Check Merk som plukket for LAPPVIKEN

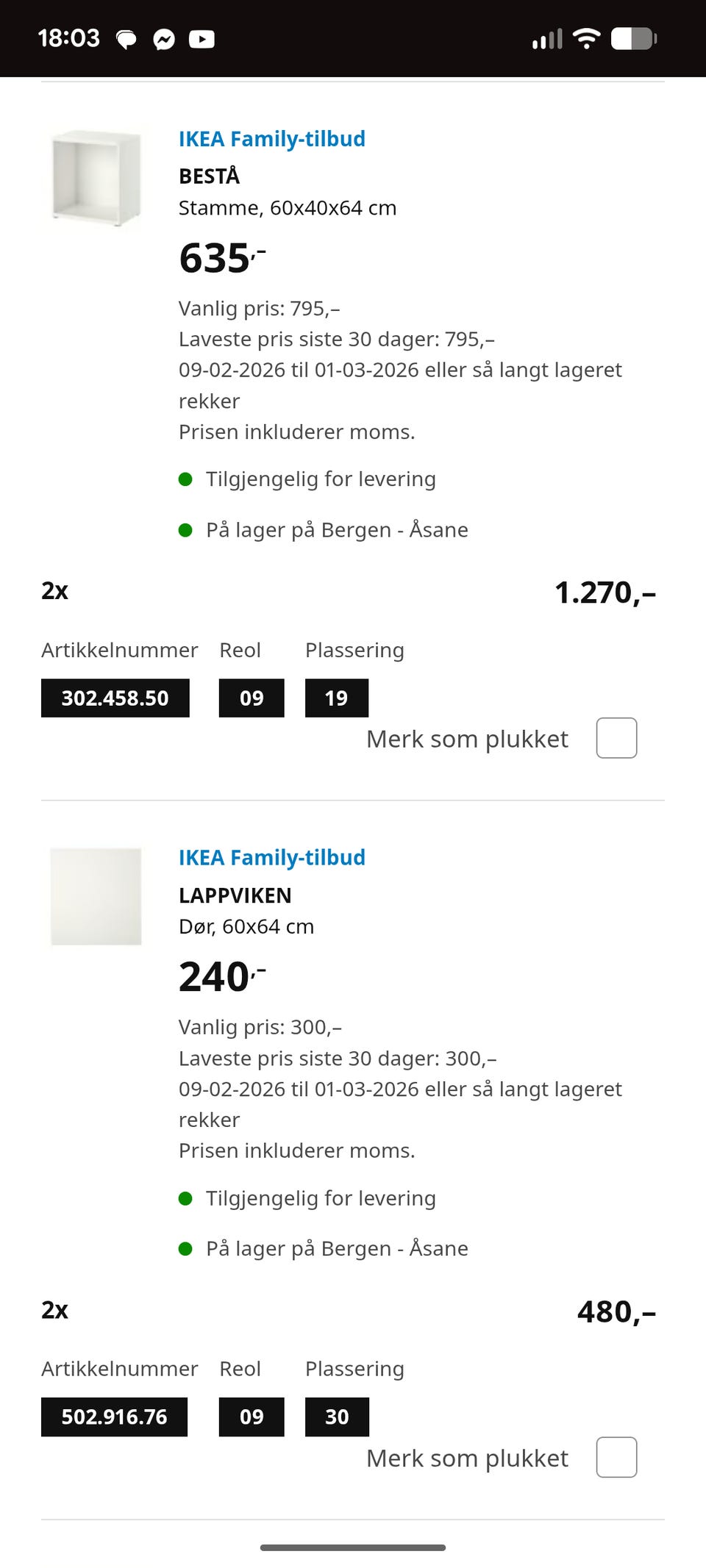(616, 1457)
